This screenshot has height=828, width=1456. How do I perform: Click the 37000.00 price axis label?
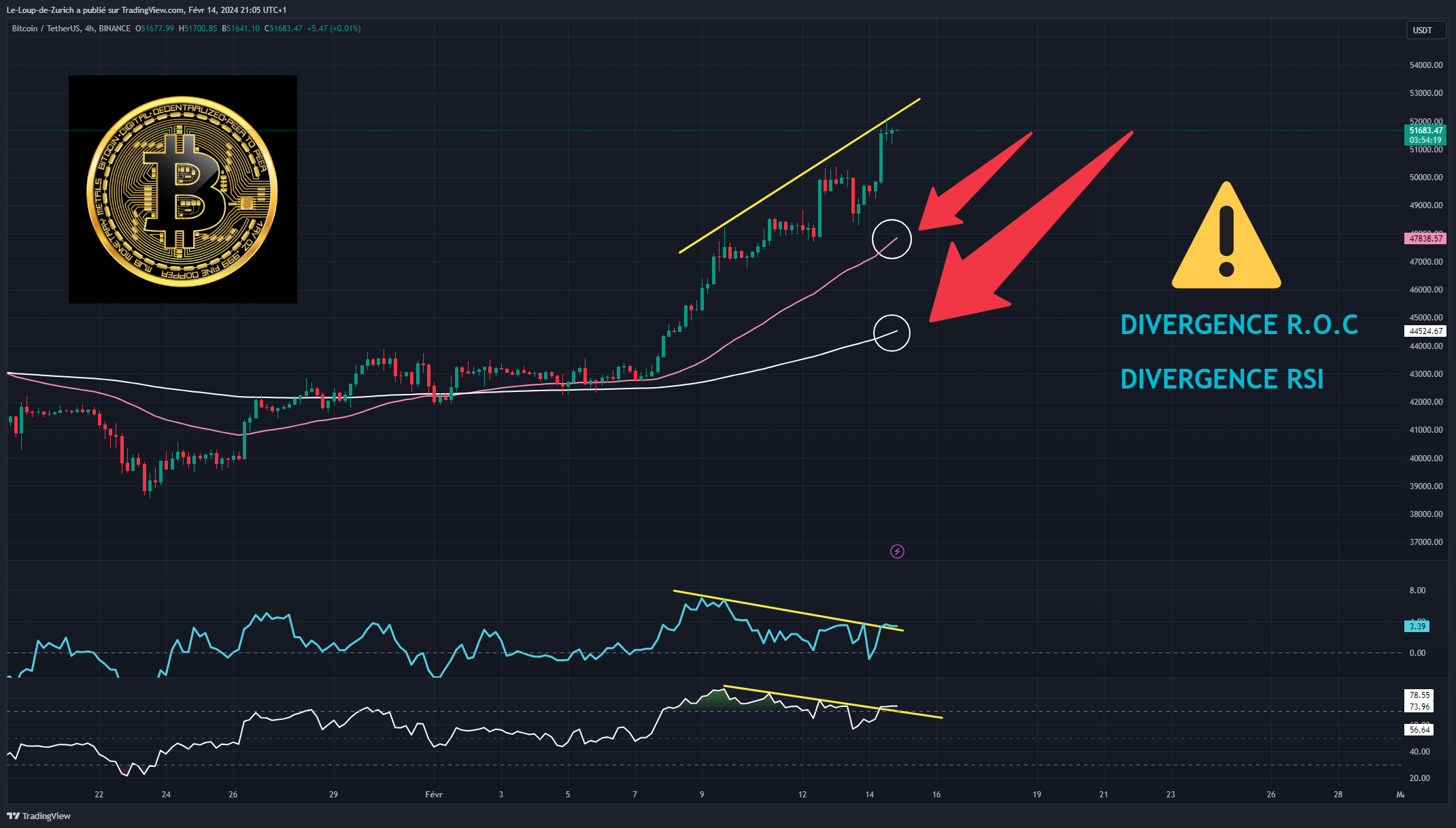coord(1426,542)
